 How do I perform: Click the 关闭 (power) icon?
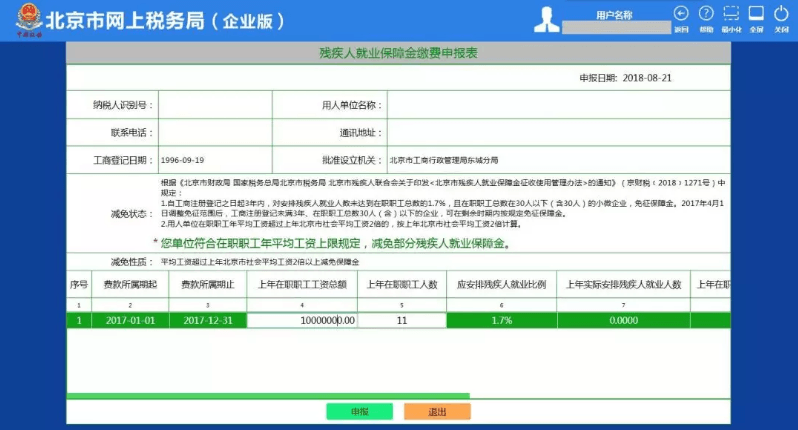tap(782, 14)
